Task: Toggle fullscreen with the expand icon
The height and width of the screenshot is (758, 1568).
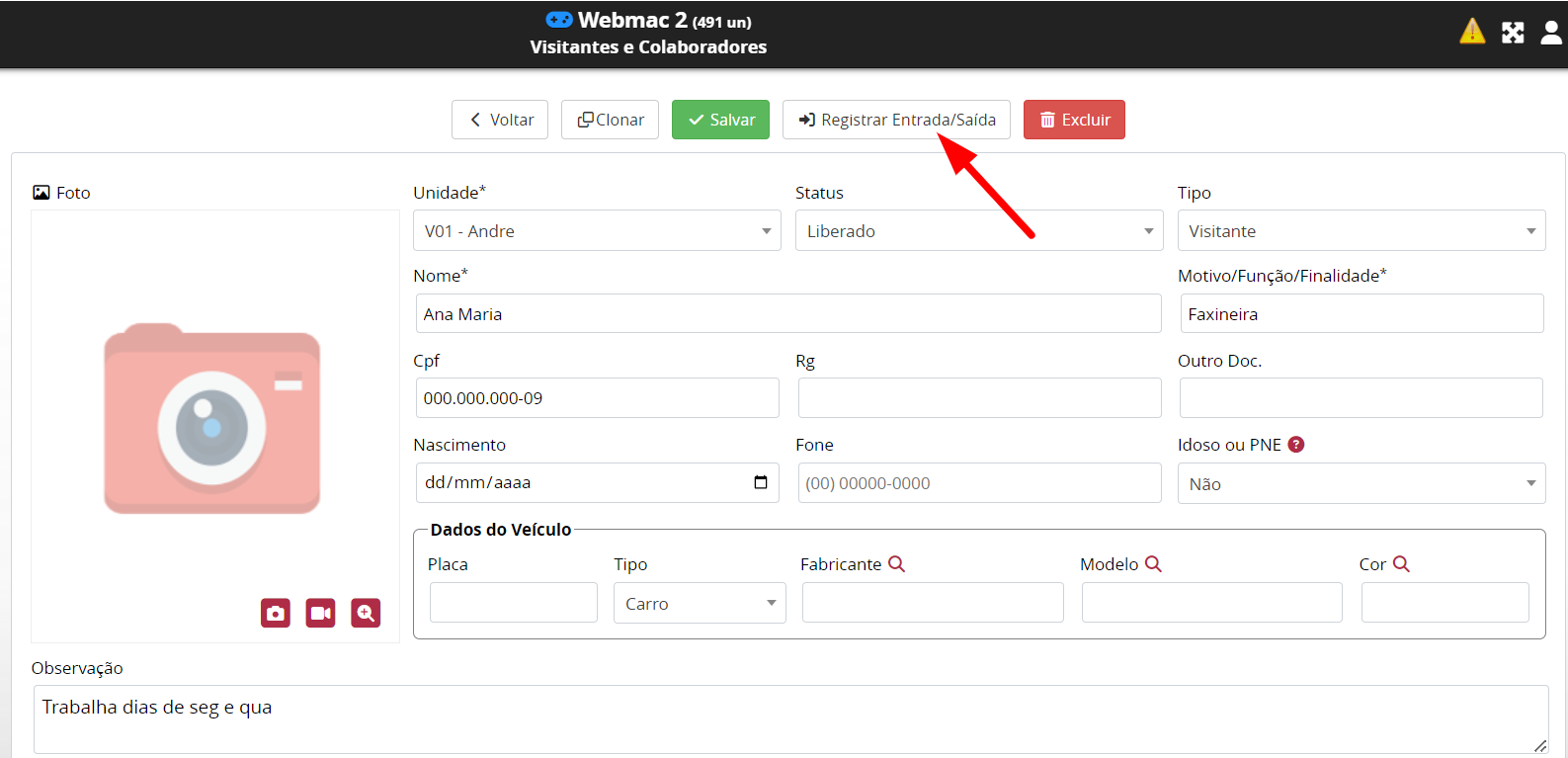Action: (1512, 33)
